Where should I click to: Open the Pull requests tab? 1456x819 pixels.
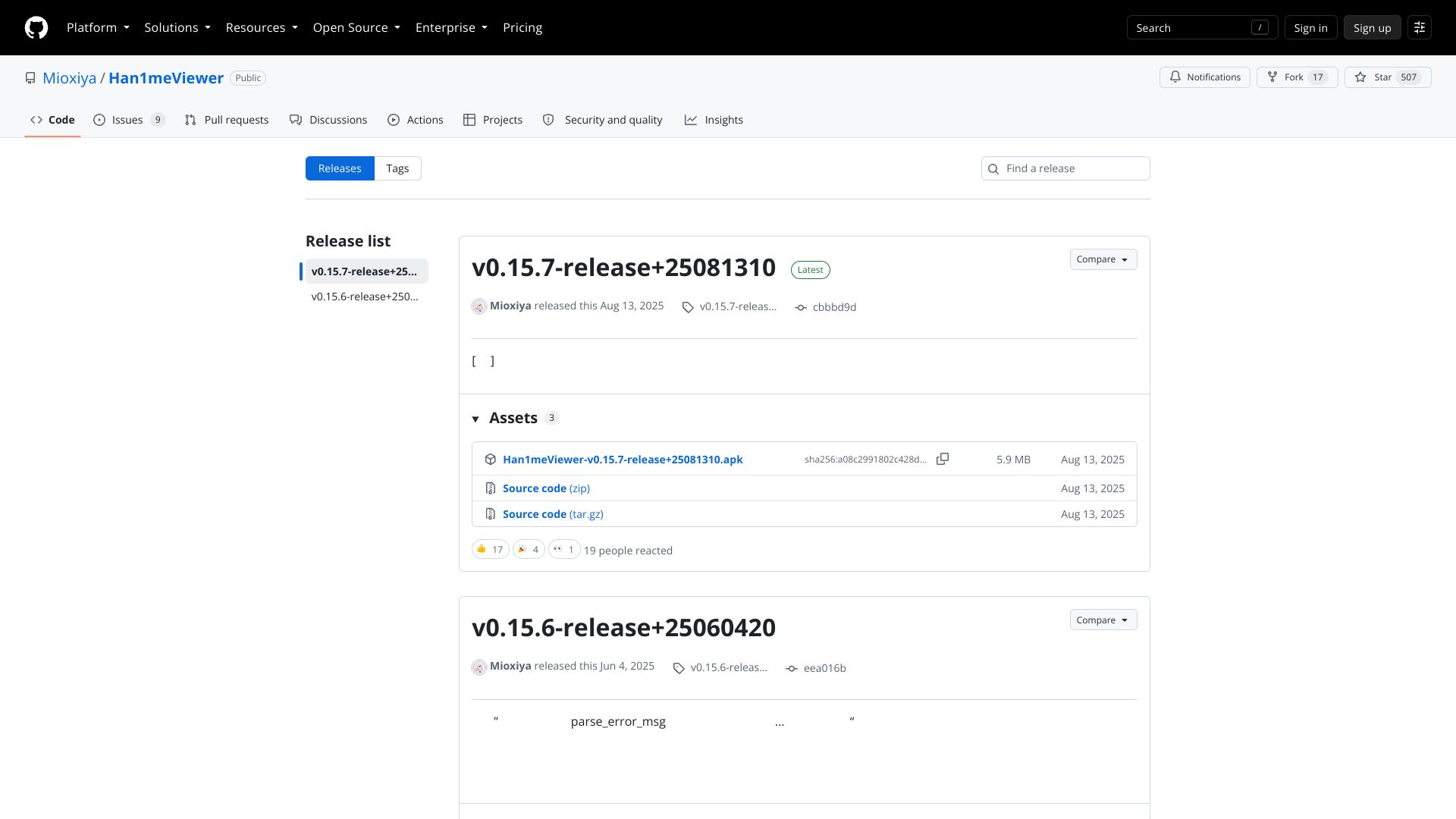pyautogui.click(x=227, y=120)
